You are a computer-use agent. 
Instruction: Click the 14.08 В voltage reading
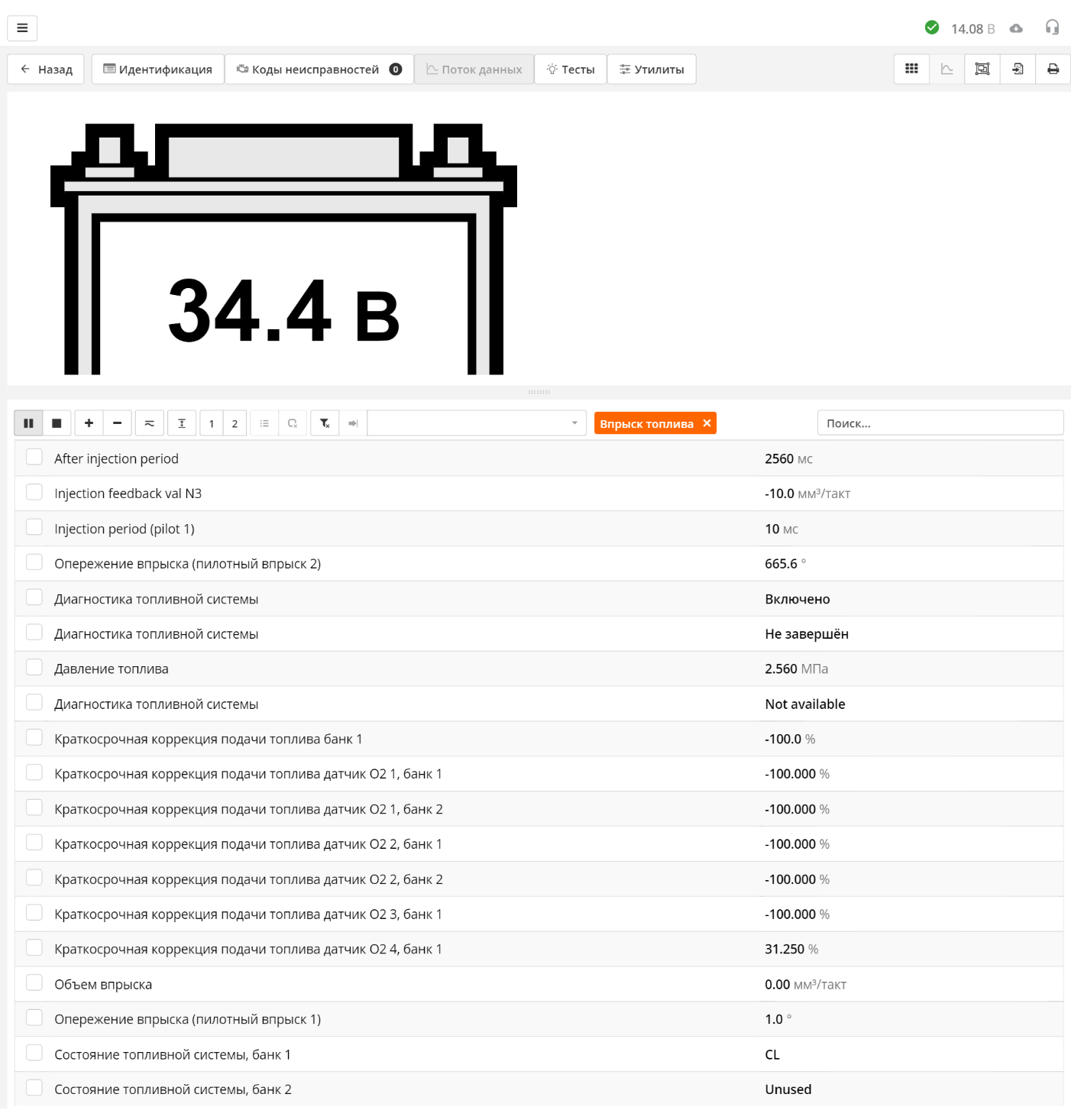972,29
